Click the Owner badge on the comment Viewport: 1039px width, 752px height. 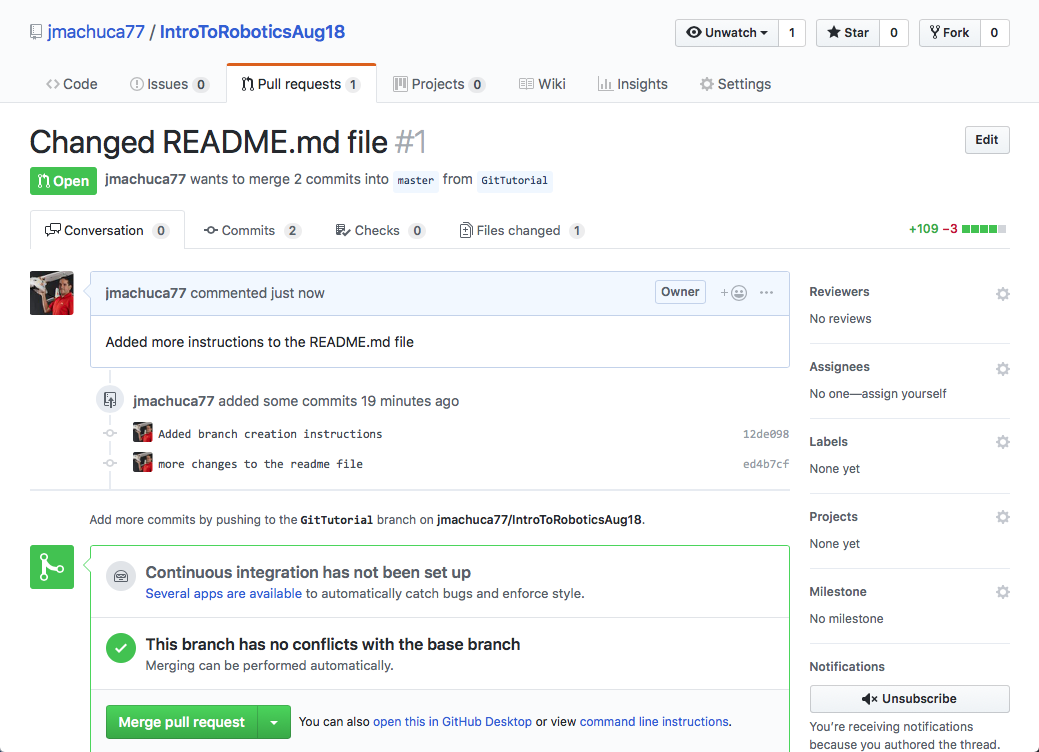click(x=680, y=292)
